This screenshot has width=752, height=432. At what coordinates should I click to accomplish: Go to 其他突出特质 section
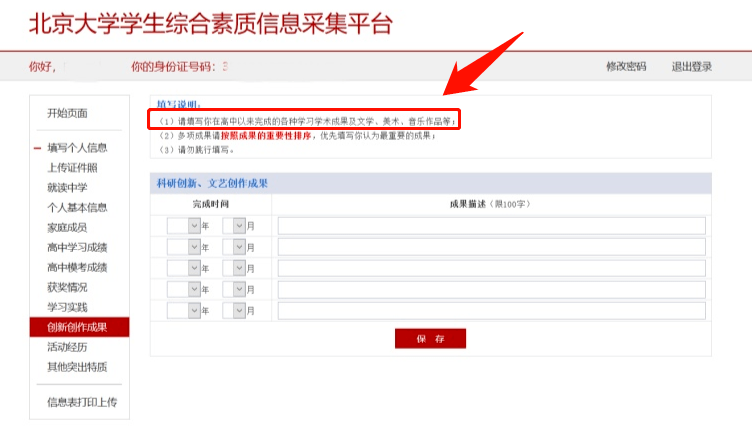tap(77, 367)
